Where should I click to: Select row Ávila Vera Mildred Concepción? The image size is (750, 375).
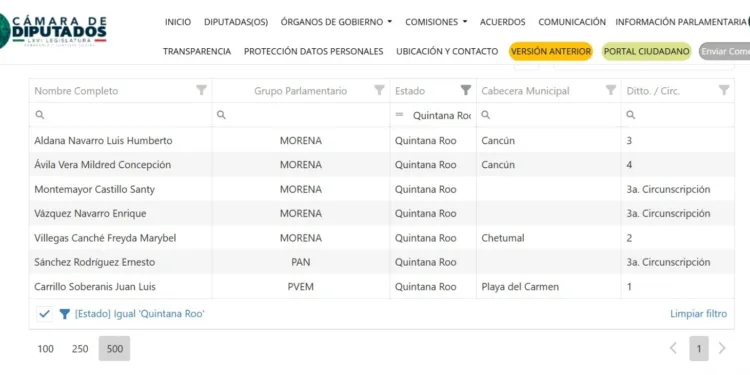point(382,165)
